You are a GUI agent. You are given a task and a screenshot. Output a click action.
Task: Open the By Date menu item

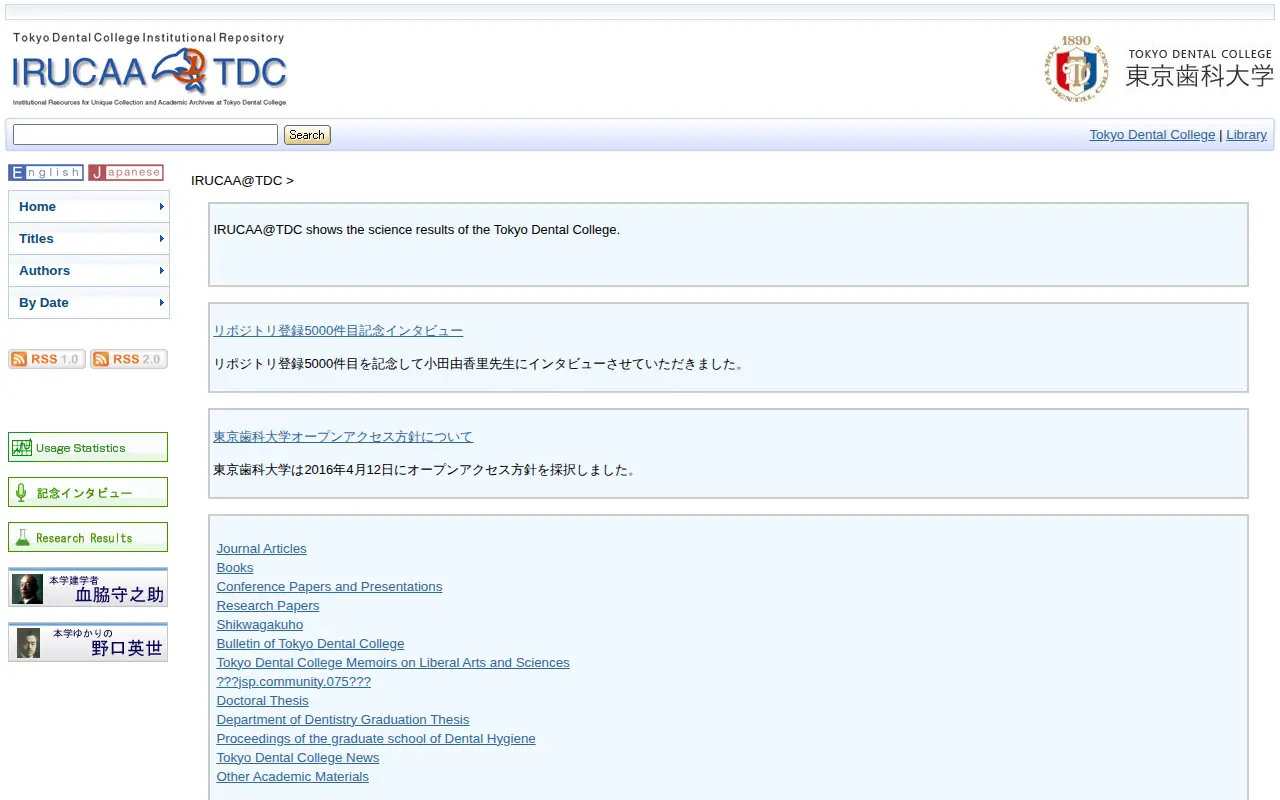pyautogui.click(x=89, y=303)
